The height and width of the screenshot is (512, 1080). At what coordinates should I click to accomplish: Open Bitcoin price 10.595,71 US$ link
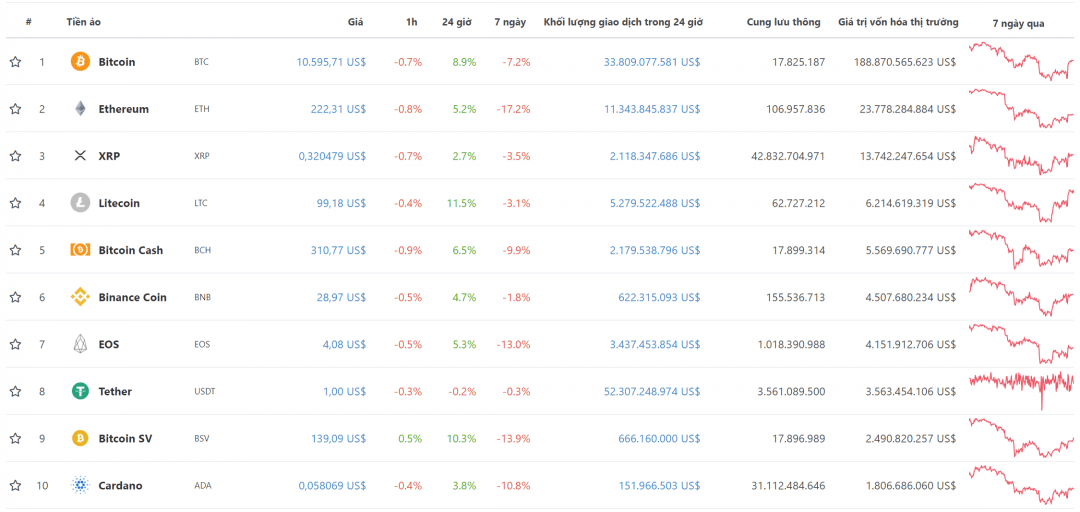pos(331,62)
